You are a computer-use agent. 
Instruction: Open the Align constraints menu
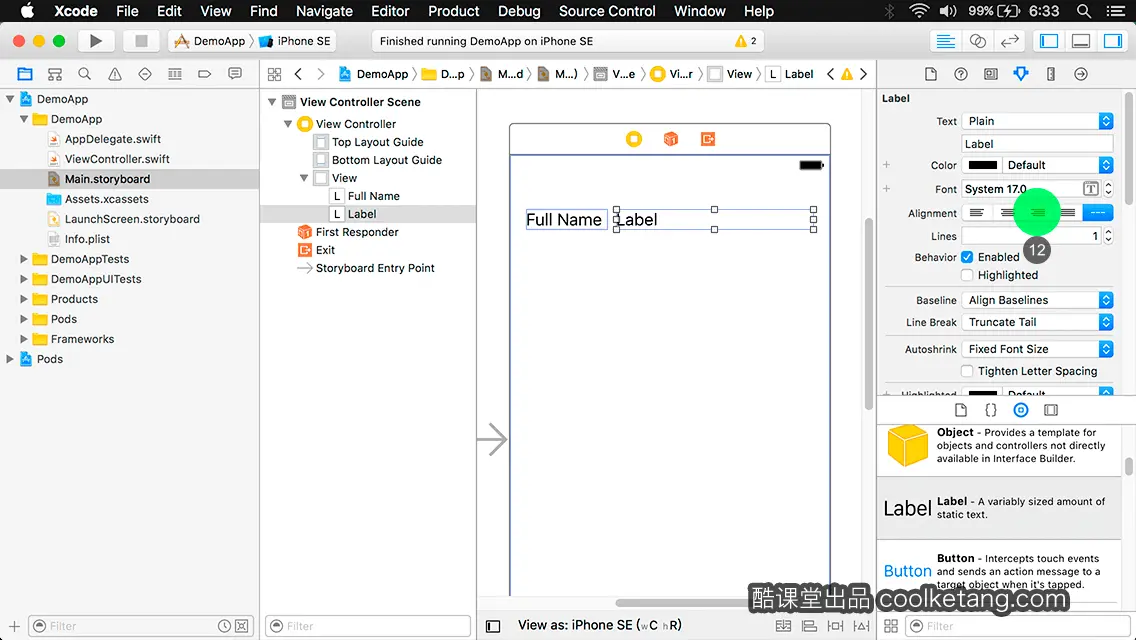809,626
